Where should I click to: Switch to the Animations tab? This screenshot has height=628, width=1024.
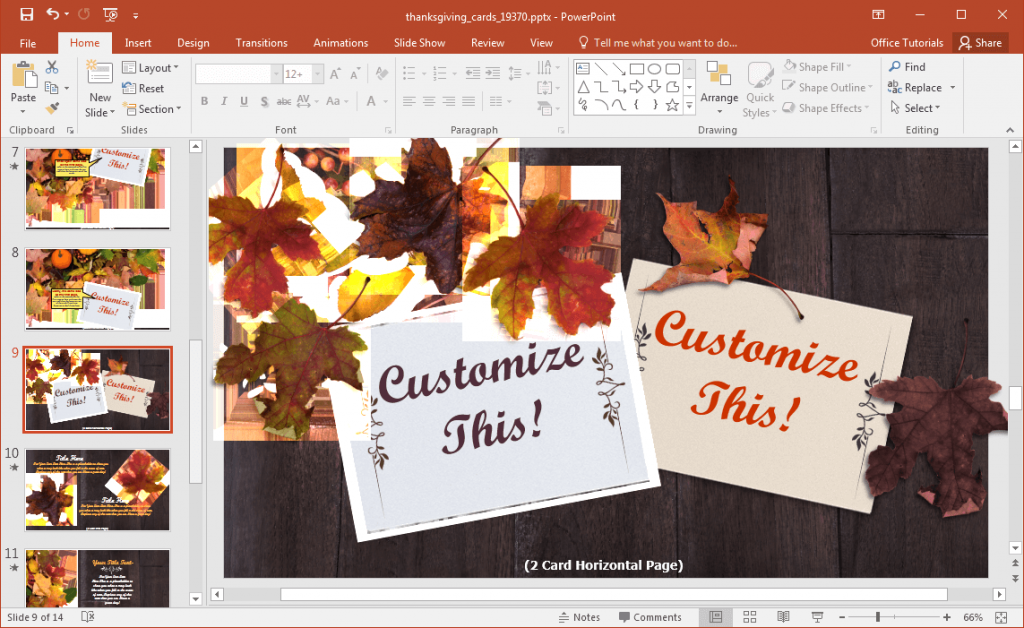(340, 42)
